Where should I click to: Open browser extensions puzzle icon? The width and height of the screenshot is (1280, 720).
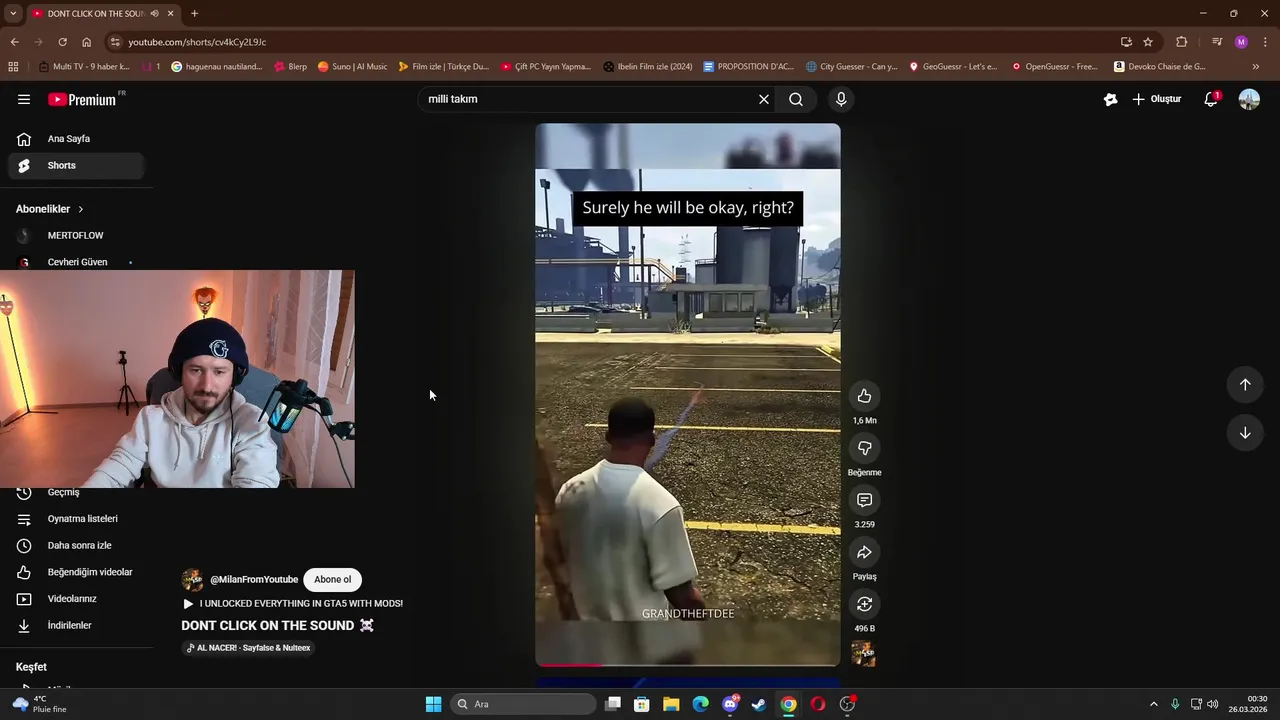point(1182,42)
